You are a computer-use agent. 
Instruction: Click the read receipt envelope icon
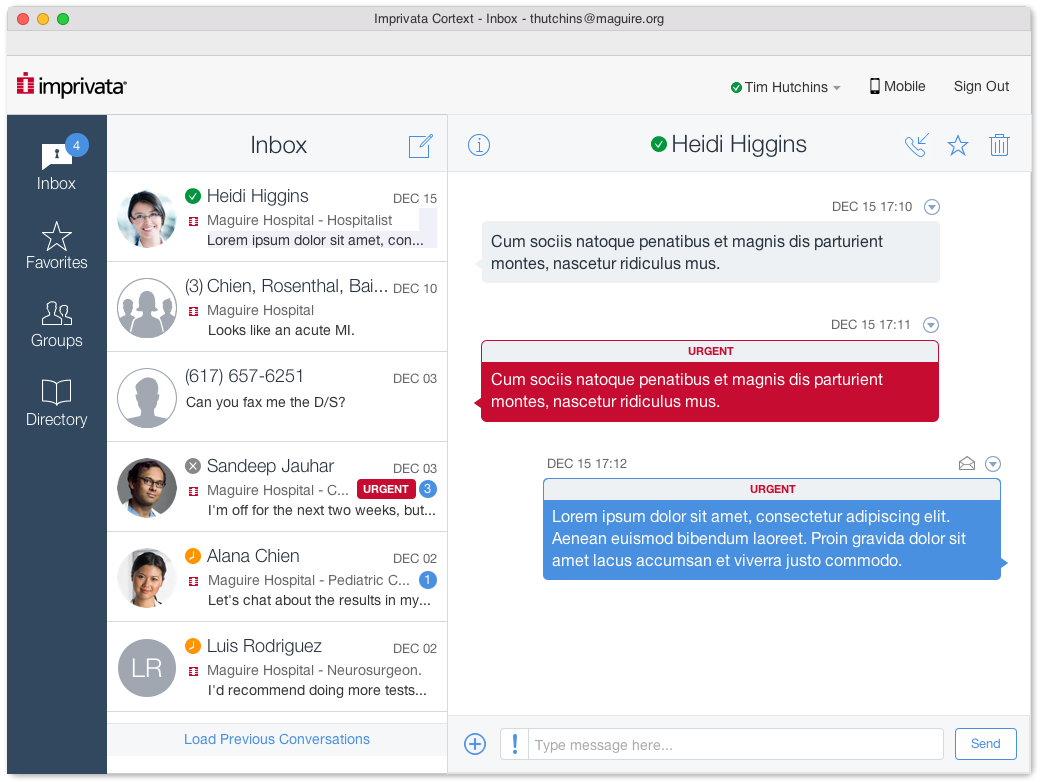point(966,464)
